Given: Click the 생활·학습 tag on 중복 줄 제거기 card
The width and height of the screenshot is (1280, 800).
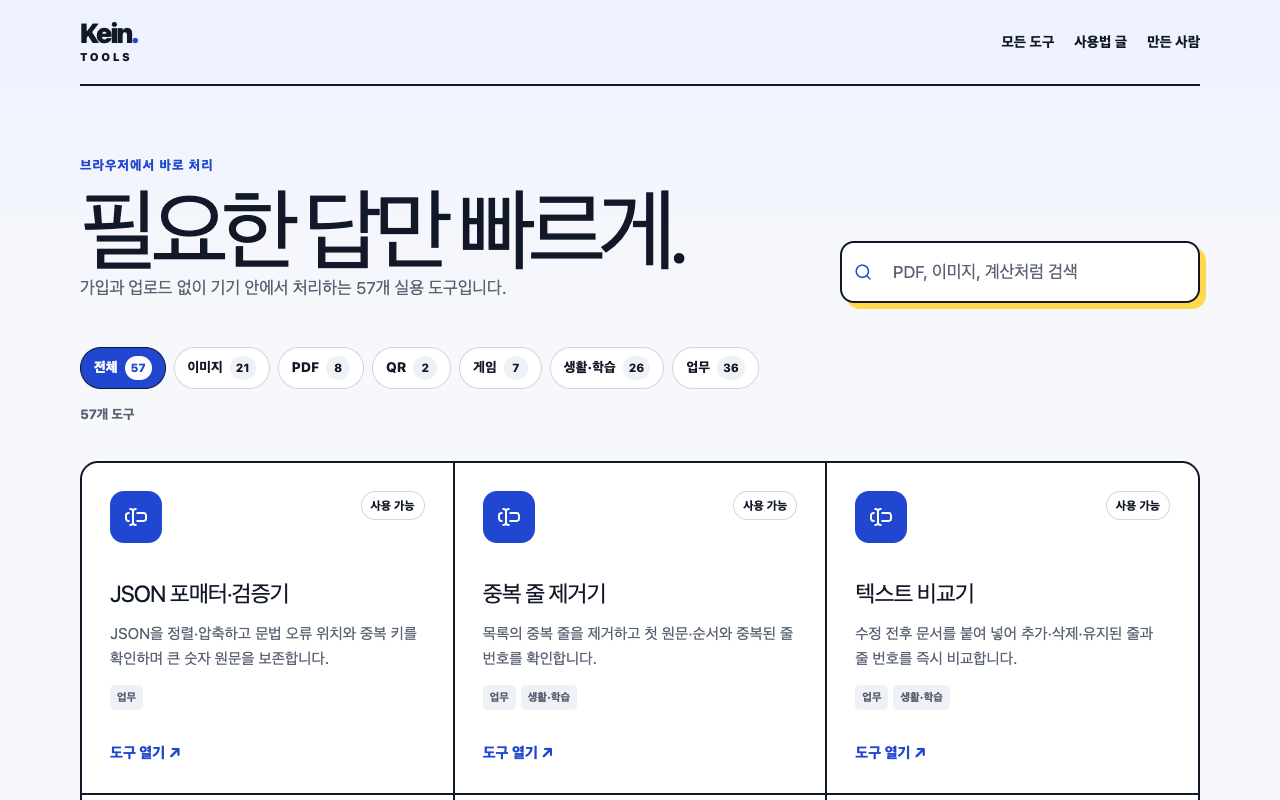Looking at the screenshot, I should click(549, 697).
